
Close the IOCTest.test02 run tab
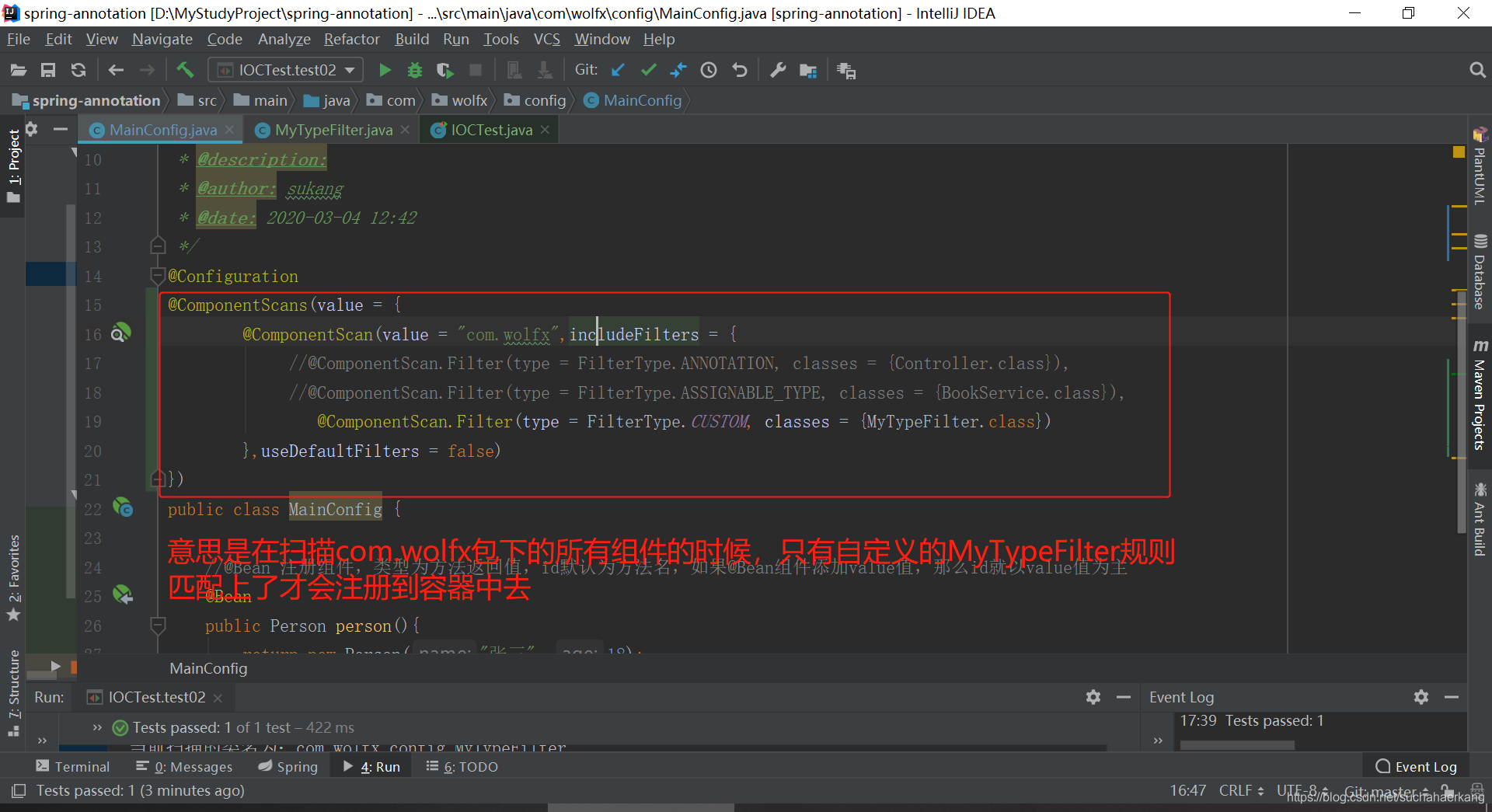pyautogui.click(x=218, y=698)
